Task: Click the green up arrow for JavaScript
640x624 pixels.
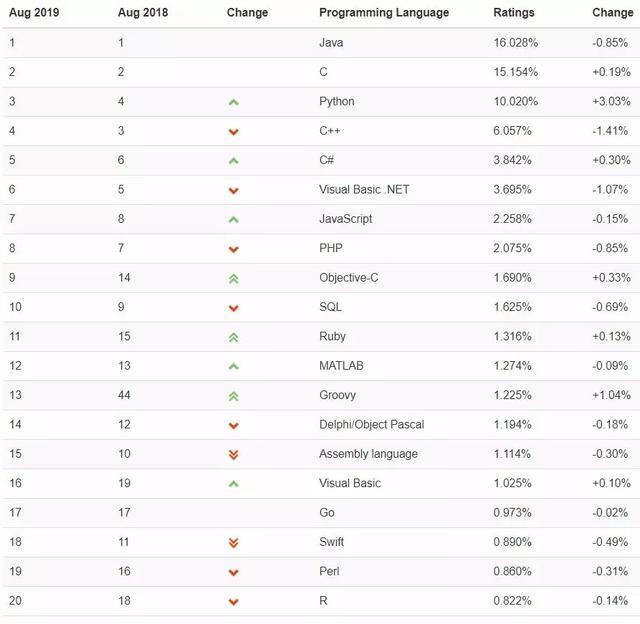Action: click(x=233, y=220)
